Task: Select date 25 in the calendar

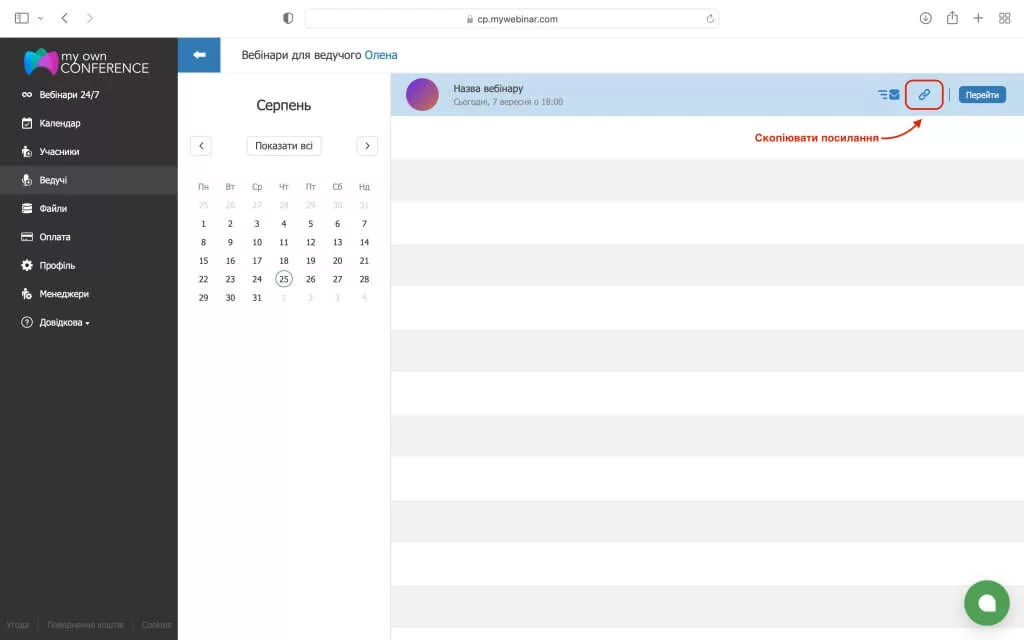Action: (284, 279)
